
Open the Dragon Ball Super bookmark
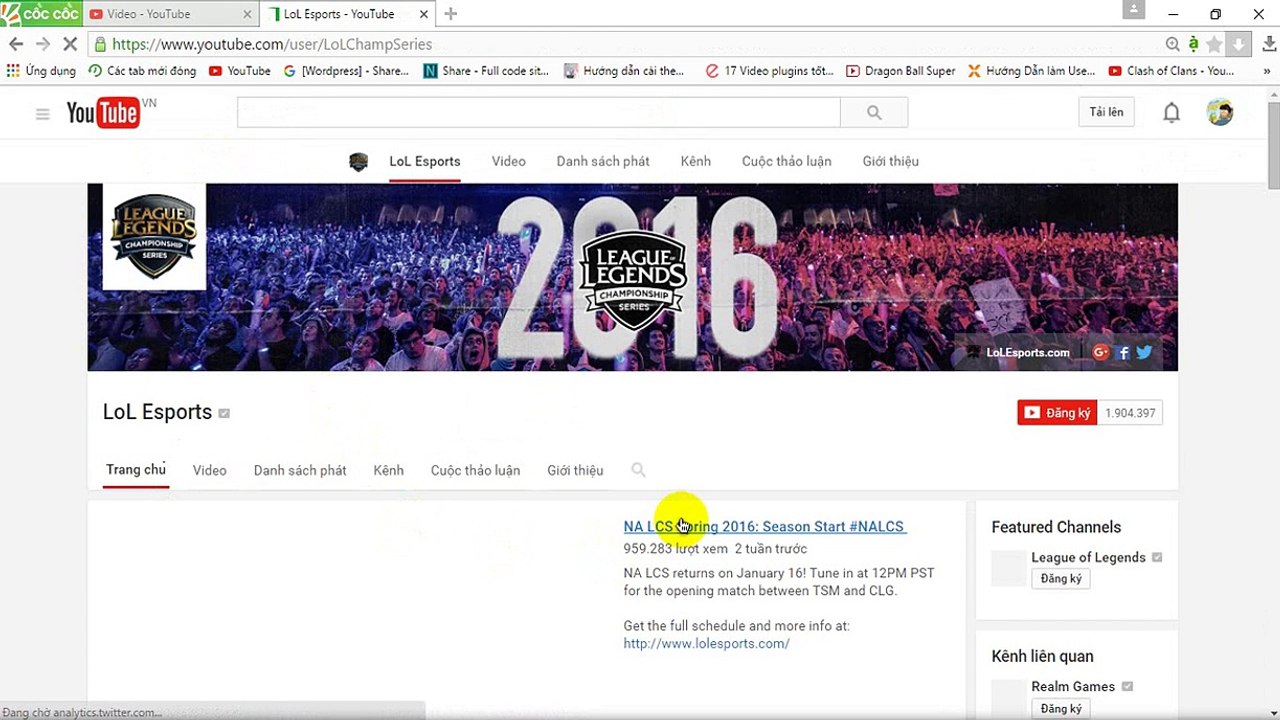901,71
